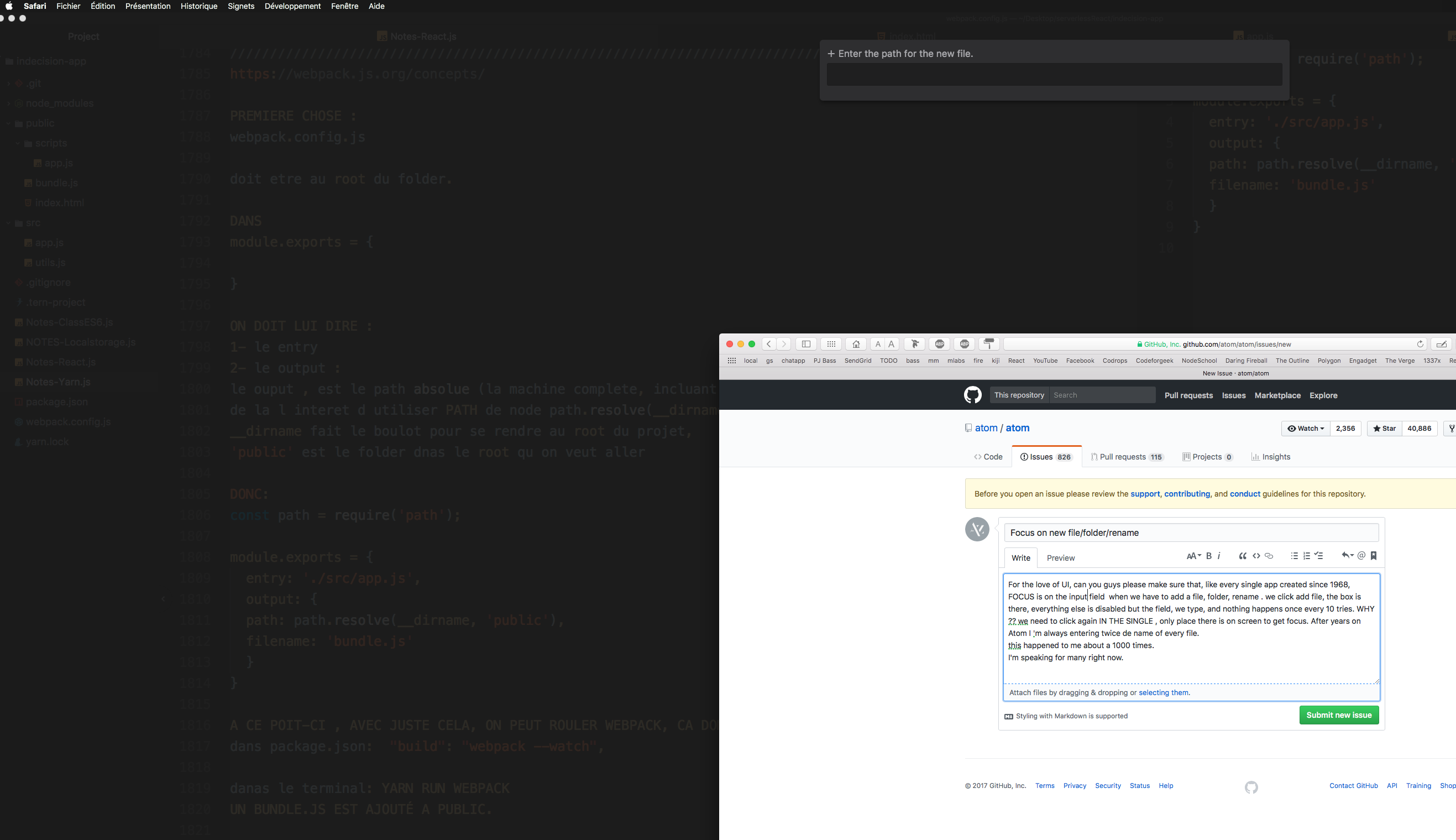The height and width of the screenshot is (840, 1456).
Task: Click Submit new issue button
Action: 1339,716
